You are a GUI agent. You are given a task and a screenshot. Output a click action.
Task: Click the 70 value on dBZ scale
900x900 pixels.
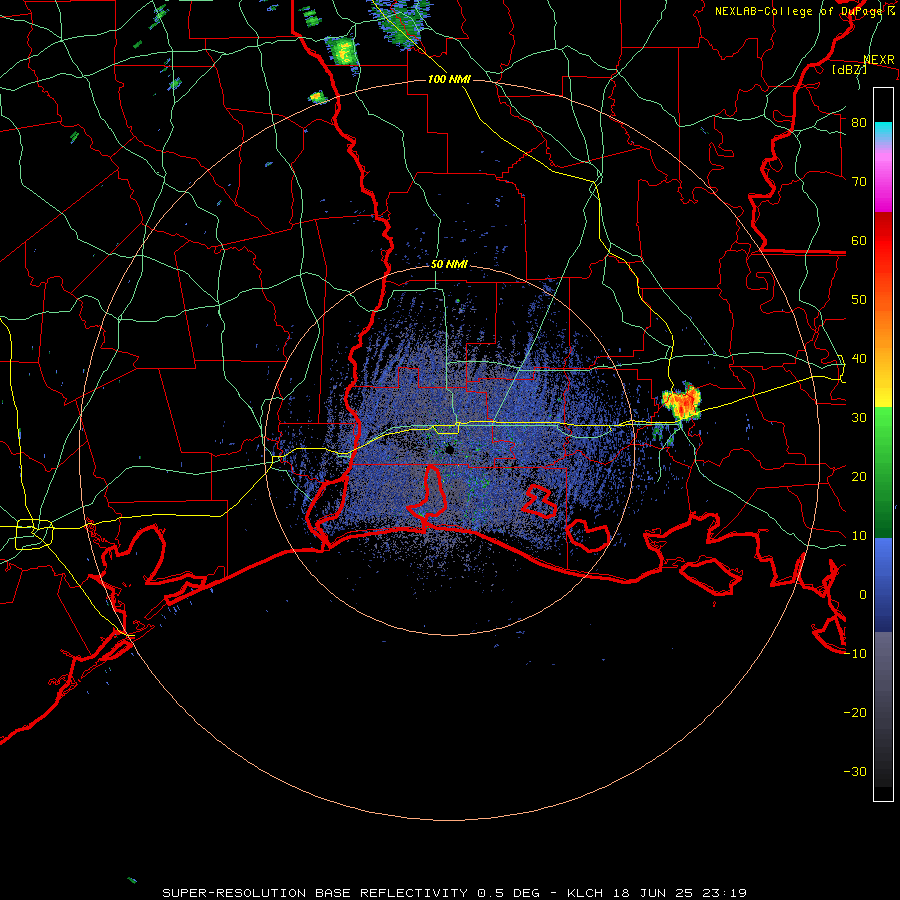click(x=859, y=182)
